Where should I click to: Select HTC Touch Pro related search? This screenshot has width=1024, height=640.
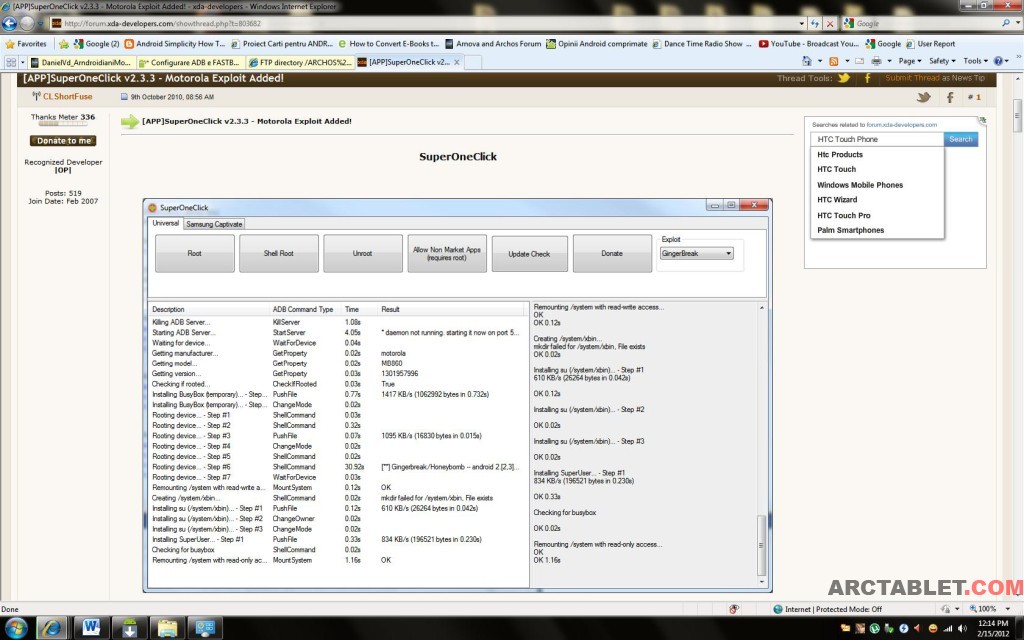click(844, 216)
